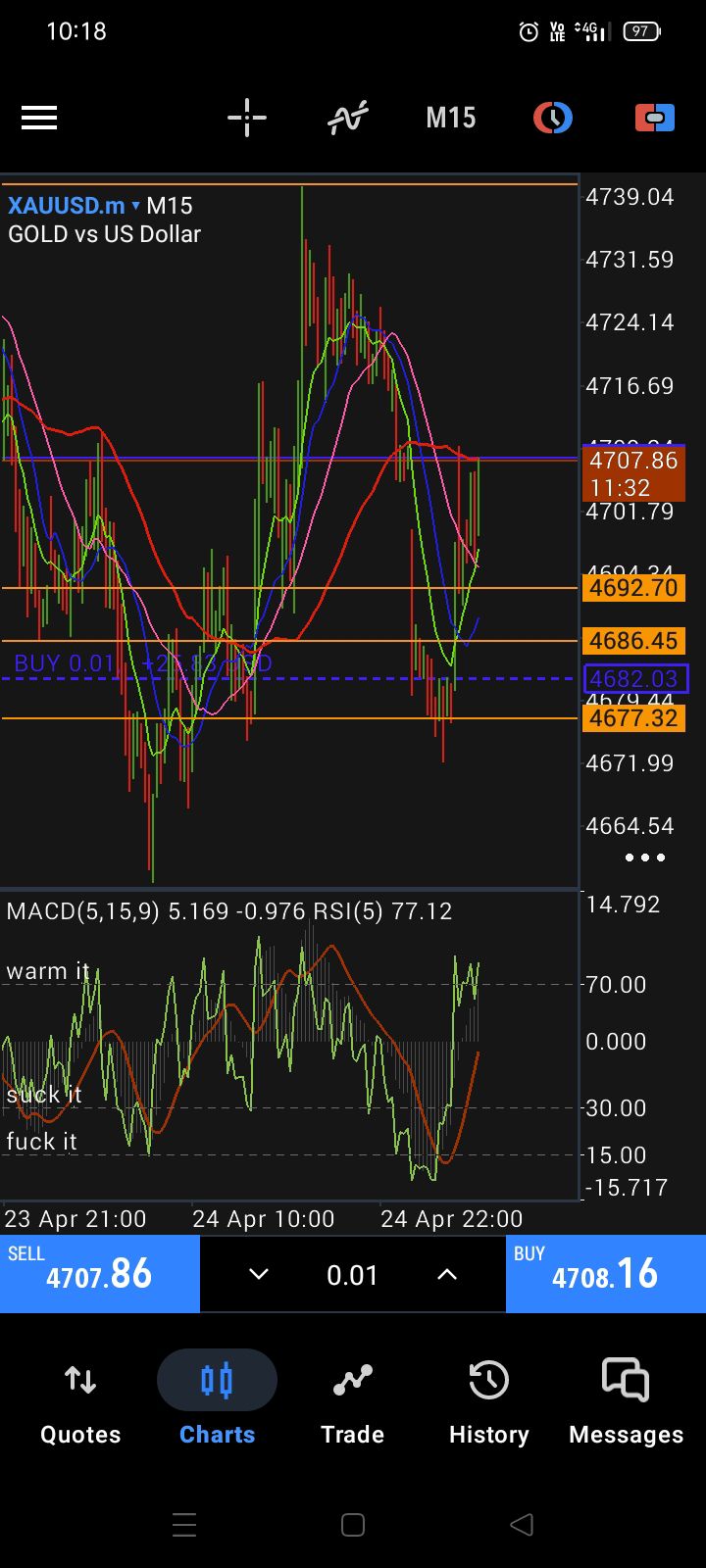Tap the red-blue new order icon
The height and width of the screenshot is (1568, 706).
[x=654, y=119]
